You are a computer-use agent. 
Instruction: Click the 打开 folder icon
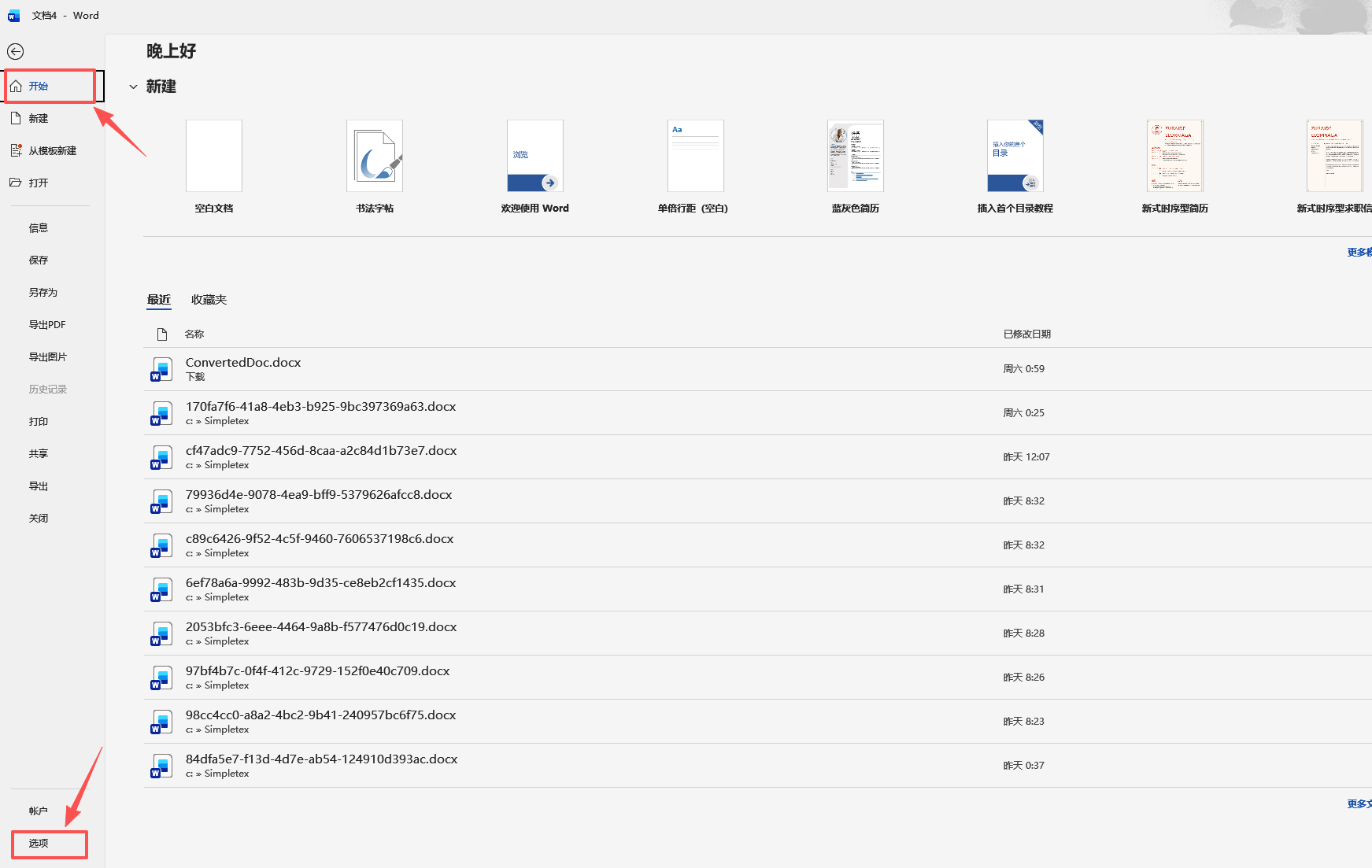pyautogui.click(x=16, y=183)
